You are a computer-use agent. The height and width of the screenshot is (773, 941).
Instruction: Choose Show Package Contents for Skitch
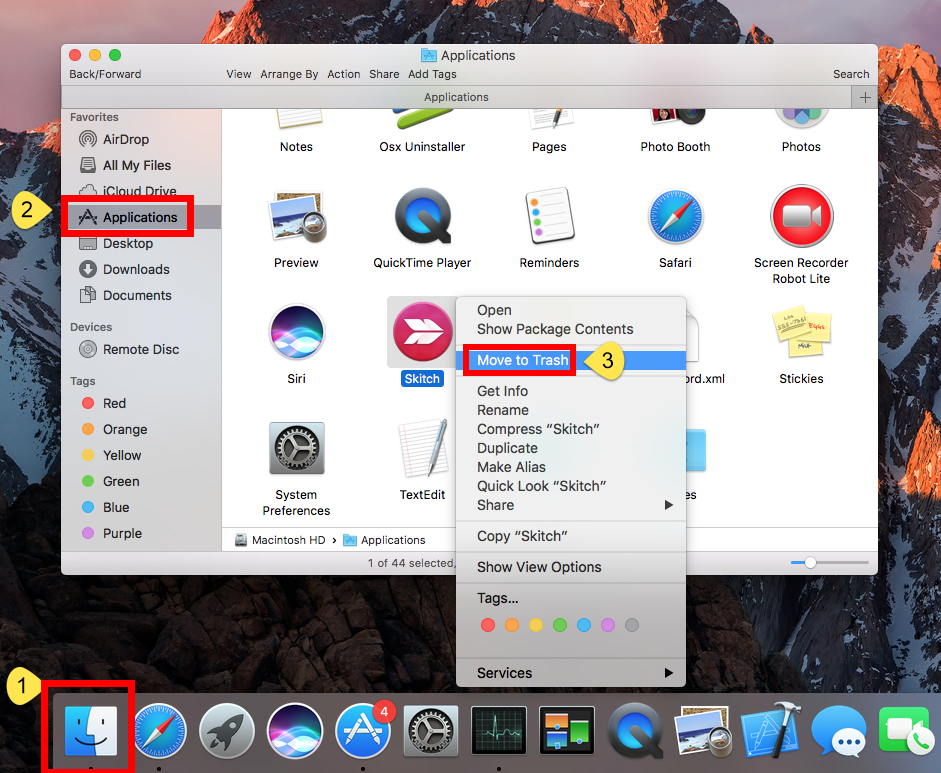[554, 328]
